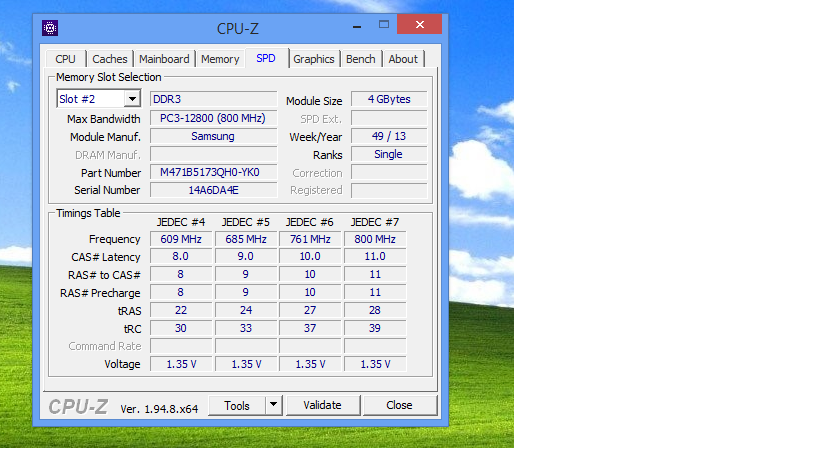
Task: Open the Mainboard tab
Action: (x=164, y=59)
